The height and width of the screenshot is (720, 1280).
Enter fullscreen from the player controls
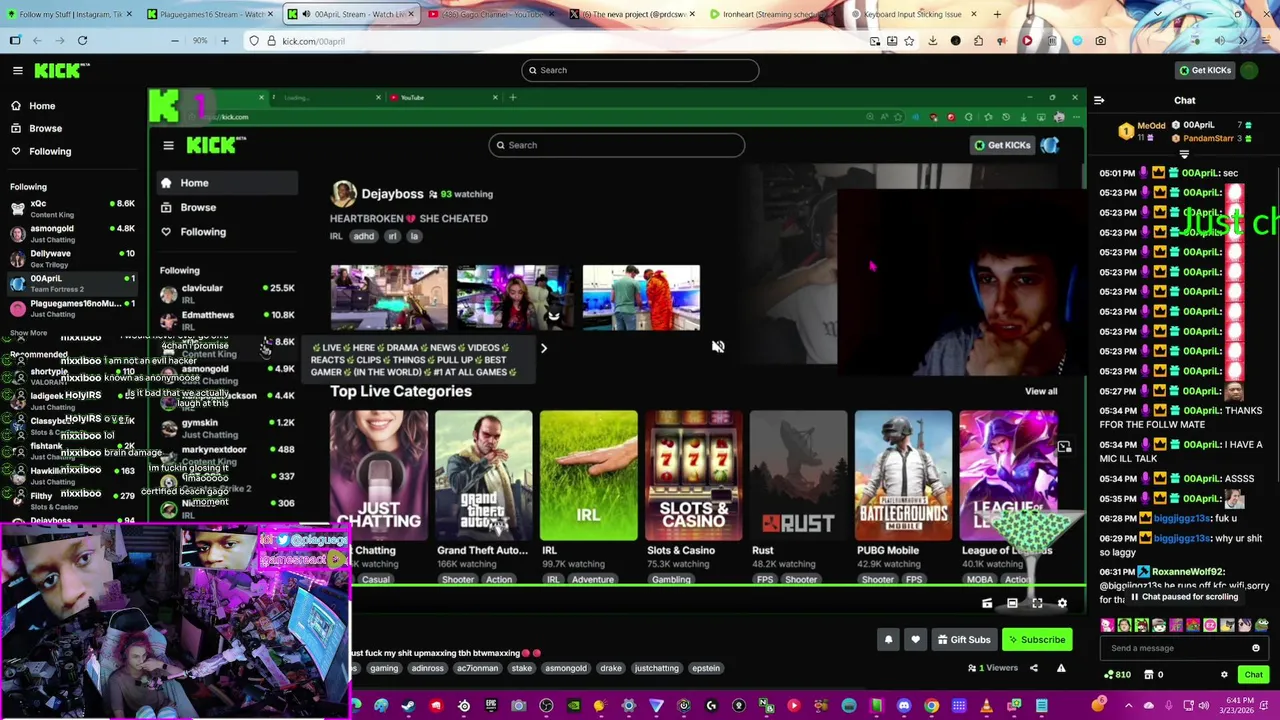click(x=1037, y=603)
